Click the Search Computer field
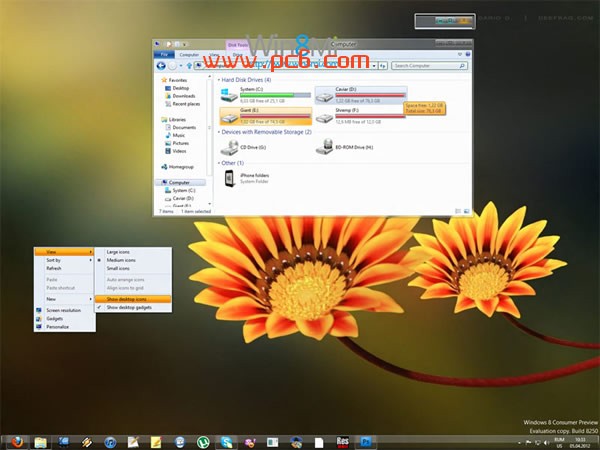This screenshot has height=450, width=600. tap(429, 66)
